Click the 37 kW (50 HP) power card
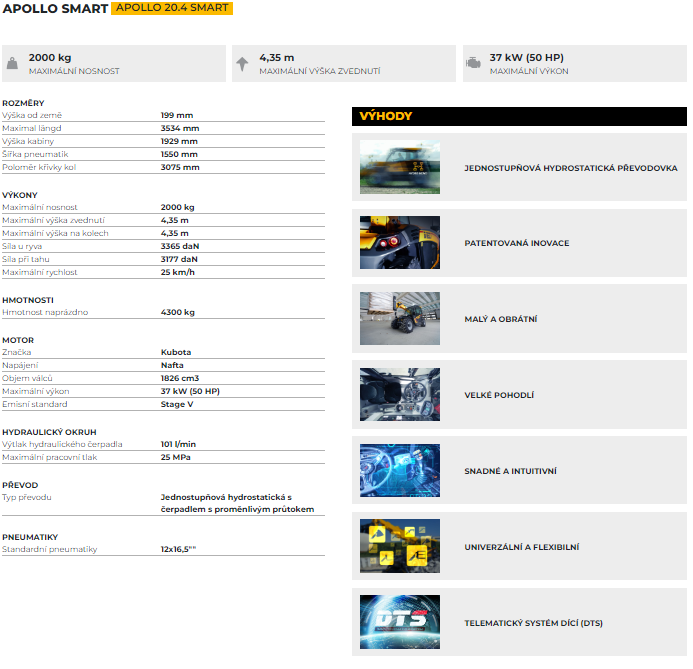 575,64
